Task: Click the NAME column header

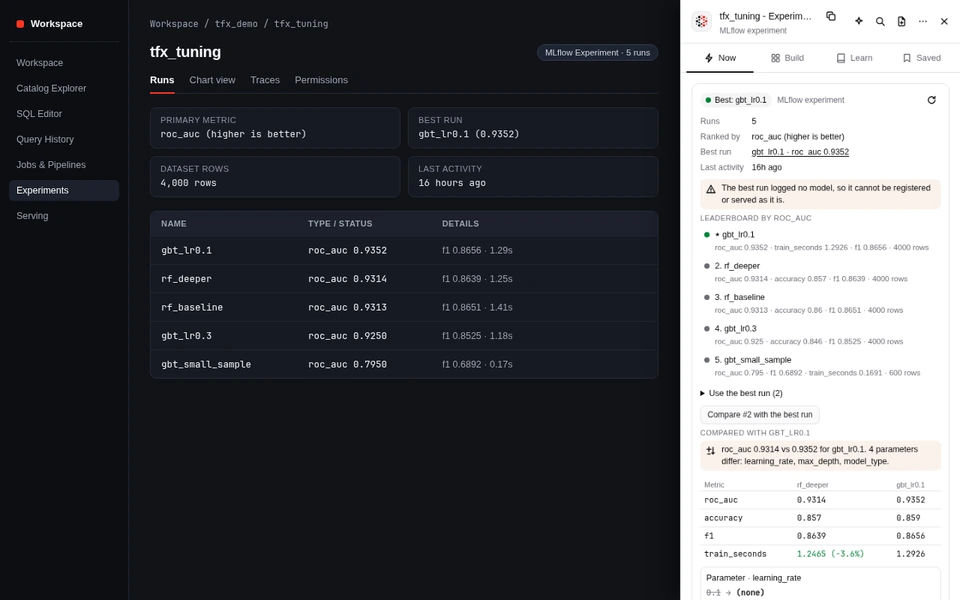Action: coord(173,223)
